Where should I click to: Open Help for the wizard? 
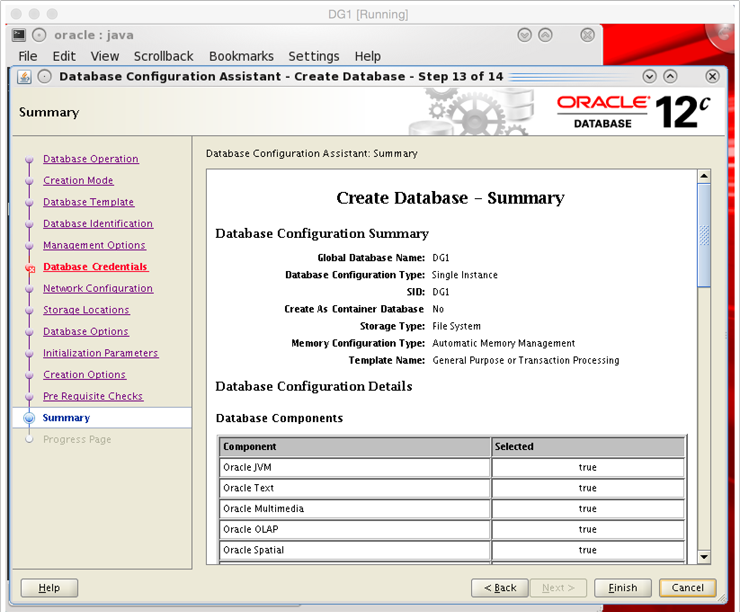(49, 588)
